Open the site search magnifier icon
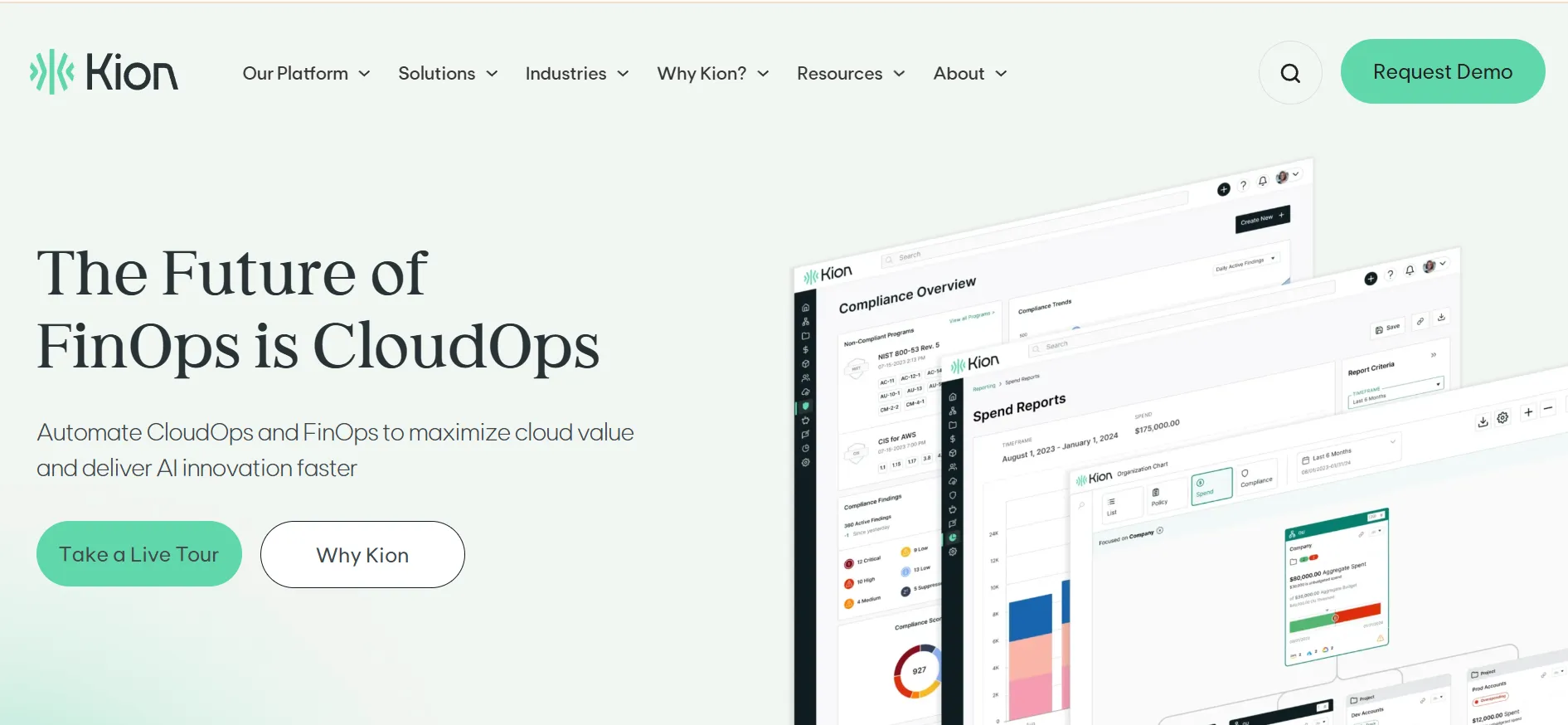1568x725 pixels. point(1290,73)
